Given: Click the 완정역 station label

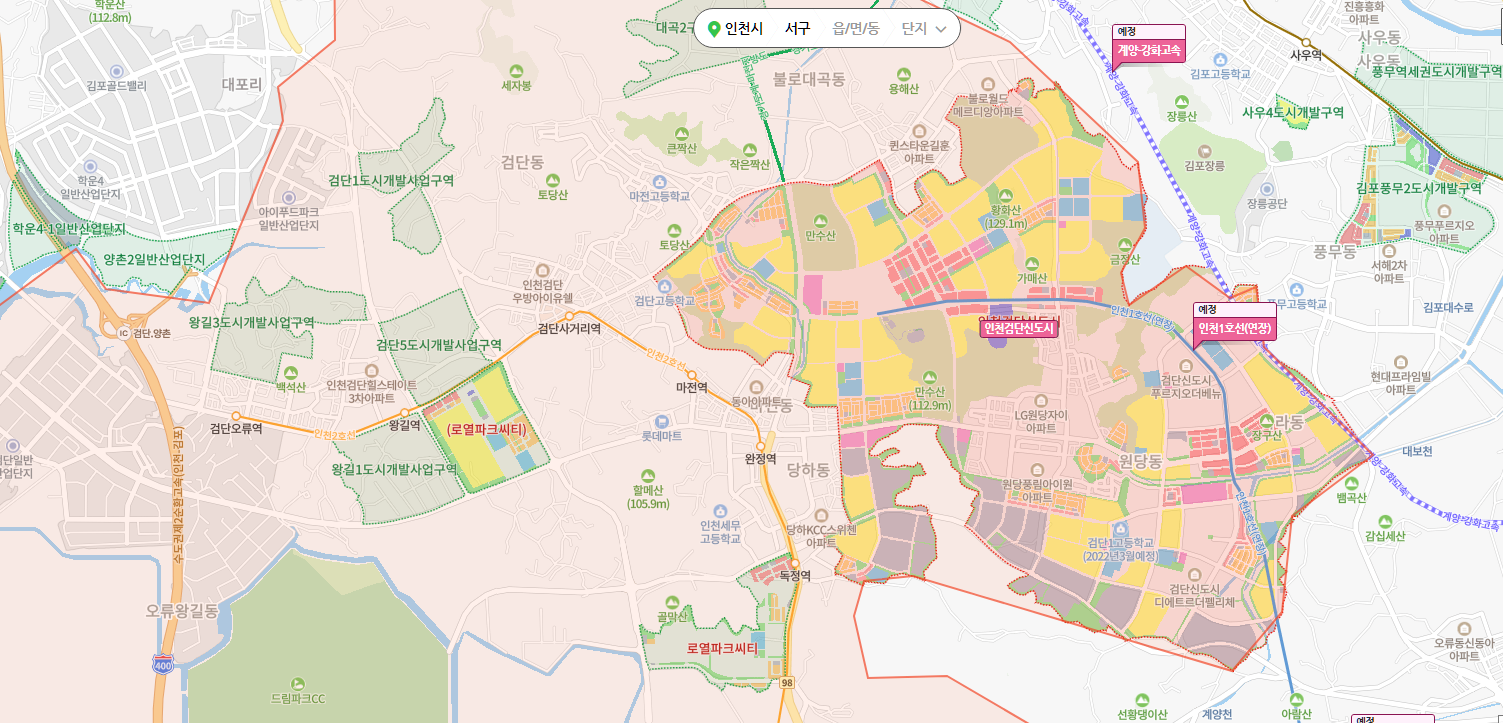Looking at the screenshot, I should pyautogui.click(x=761, y=458).
